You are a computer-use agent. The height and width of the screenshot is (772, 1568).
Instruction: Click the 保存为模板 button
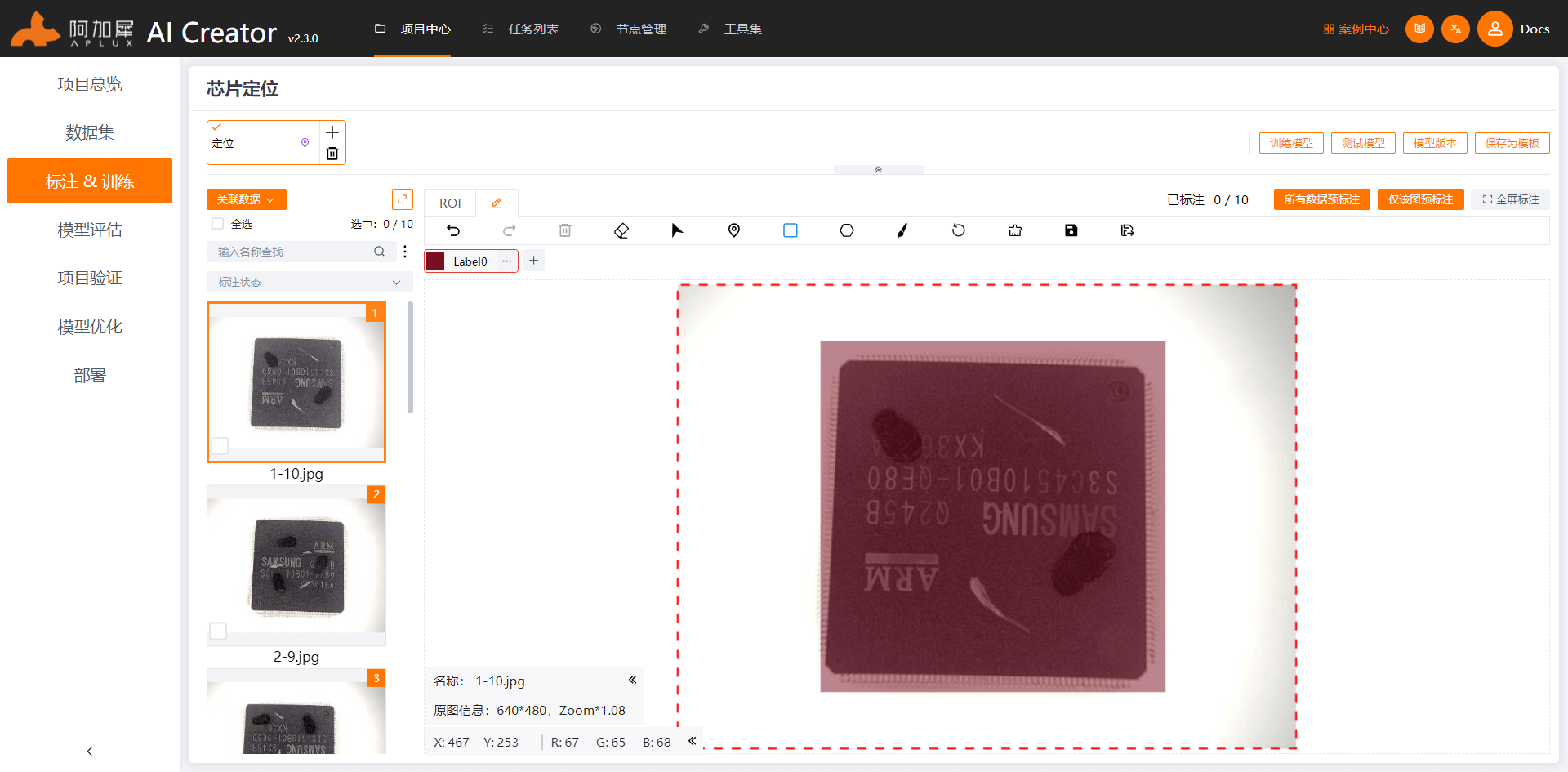[1512, 143]
